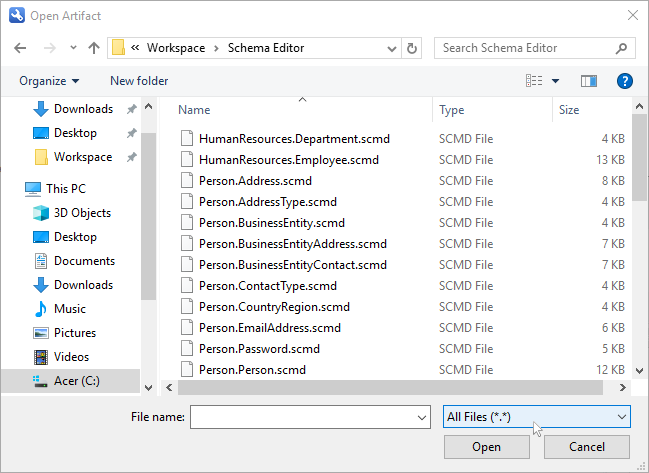Open the file type filter dropdown

536,417
